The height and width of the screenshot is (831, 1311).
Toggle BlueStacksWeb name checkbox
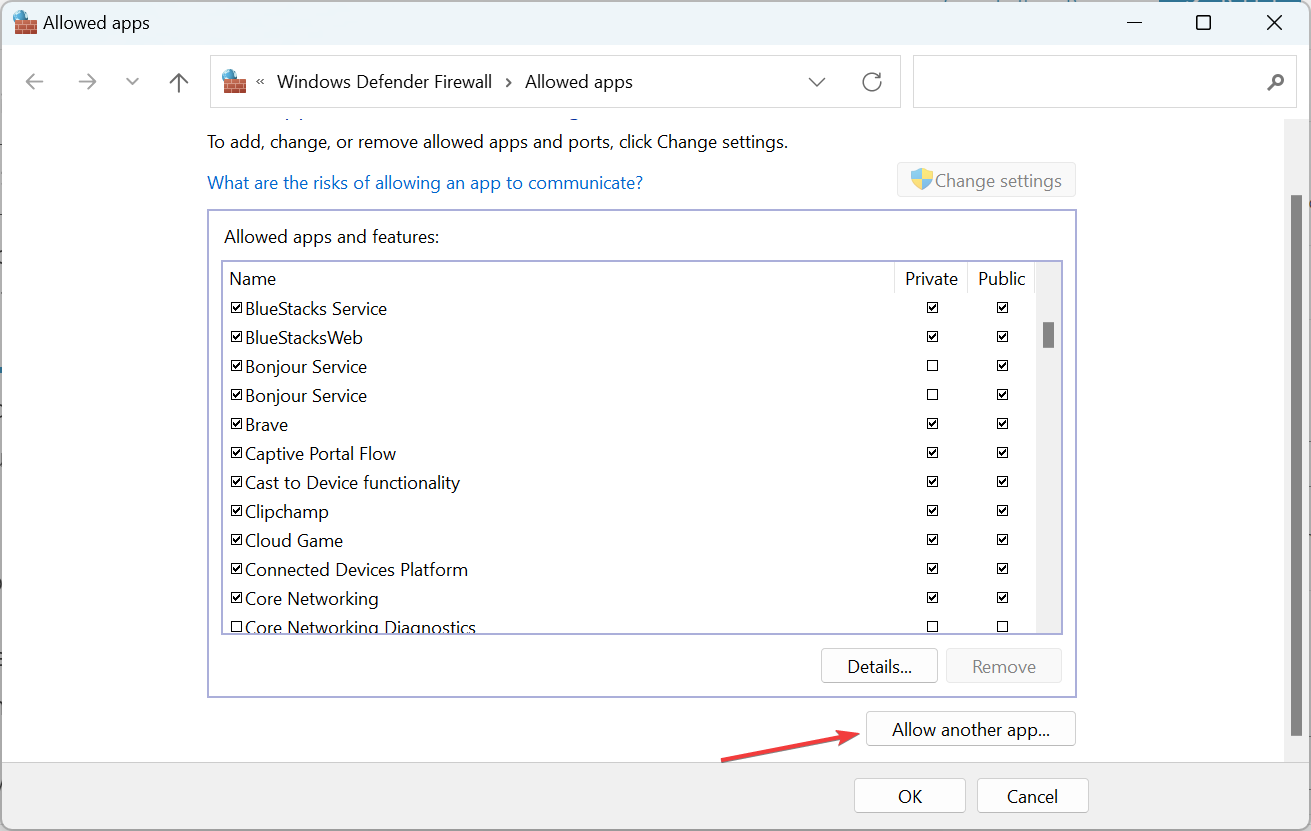click(x=237, y=337)
